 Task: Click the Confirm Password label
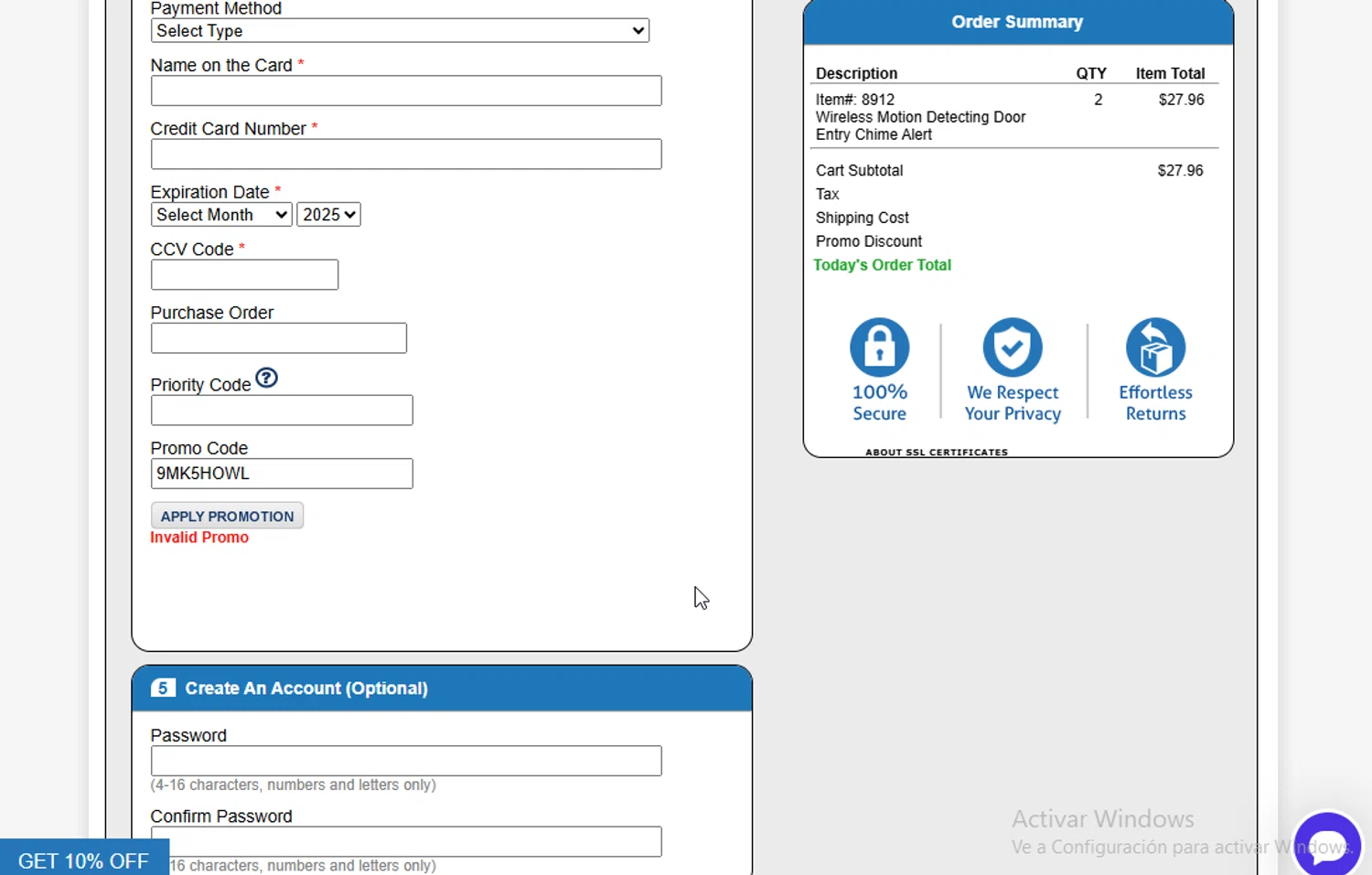(x=221, y=816)
